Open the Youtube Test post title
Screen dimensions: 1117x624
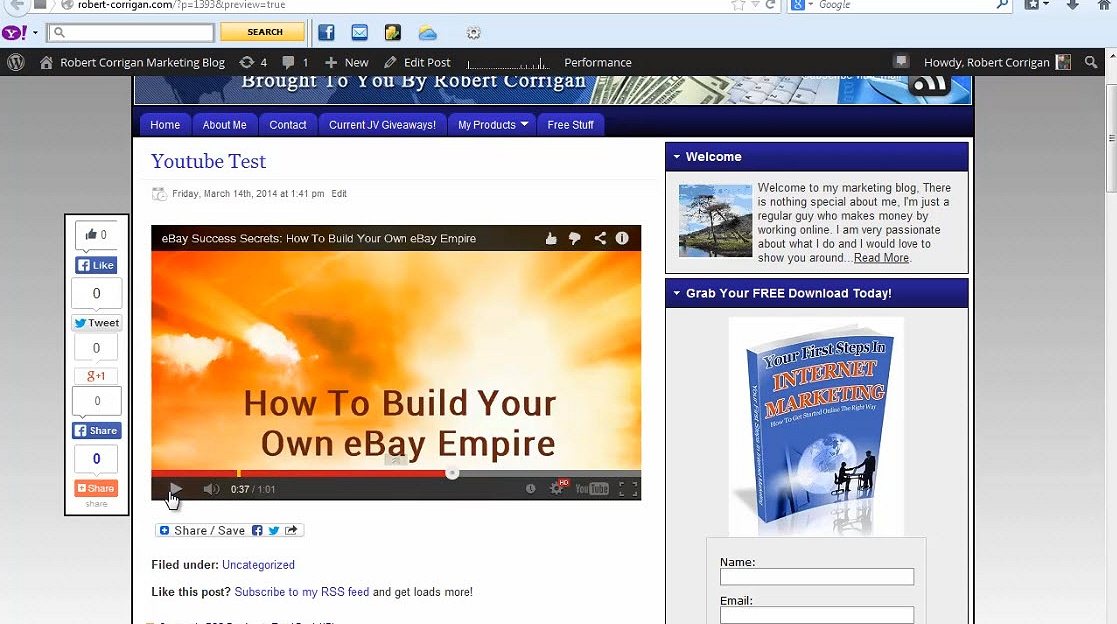click(x=209, y=162)
